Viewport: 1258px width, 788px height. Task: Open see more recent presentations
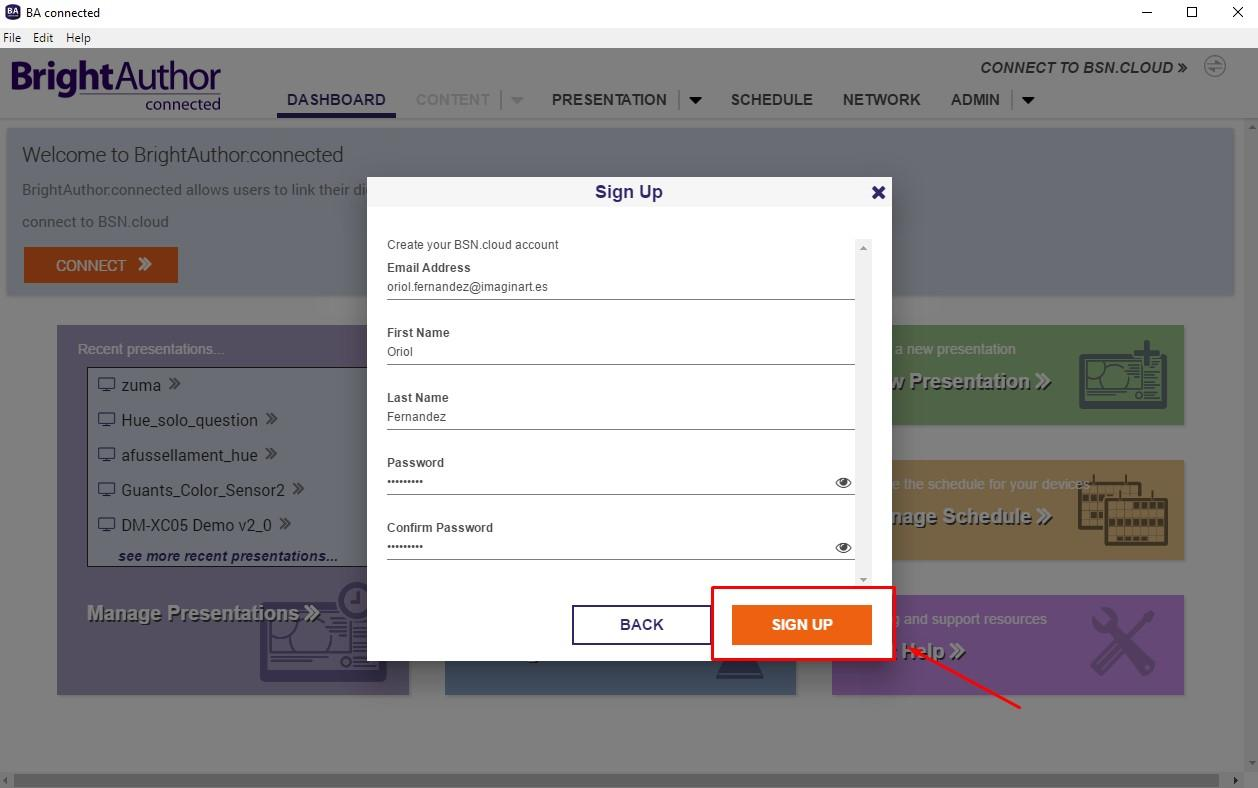click(x=228, y=556)
